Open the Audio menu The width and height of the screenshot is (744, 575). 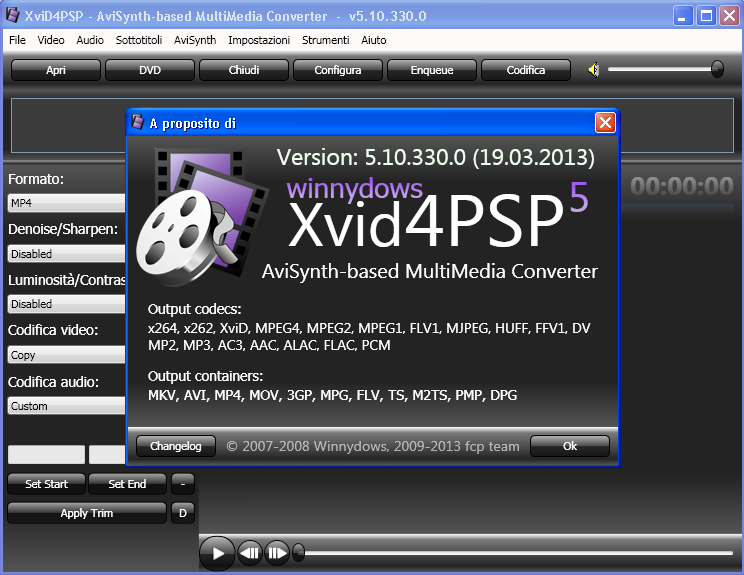pyautogui.click(x=90, y=40)
